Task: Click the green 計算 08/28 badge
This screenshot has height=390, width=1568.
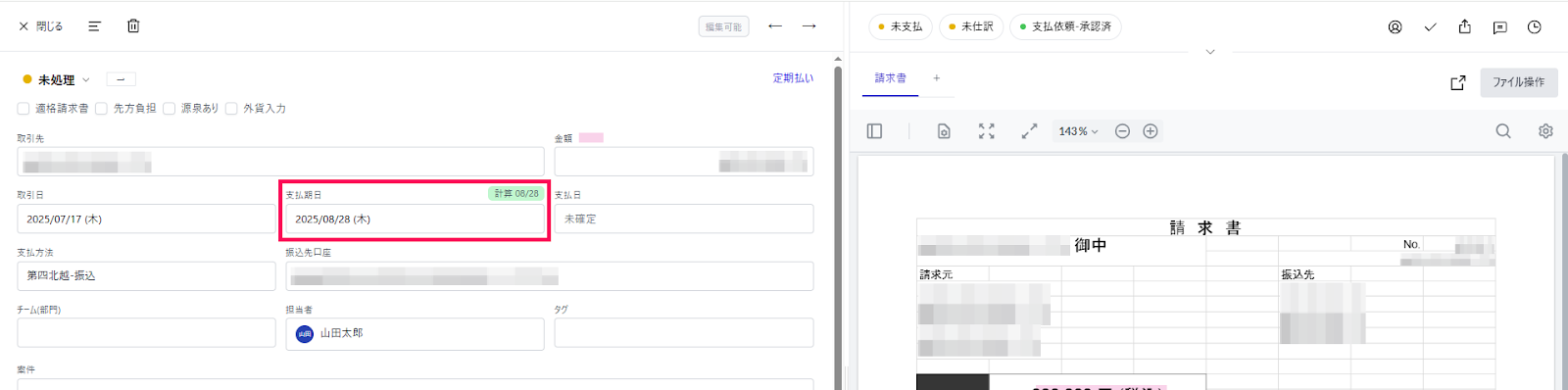Action: (516, 194)
